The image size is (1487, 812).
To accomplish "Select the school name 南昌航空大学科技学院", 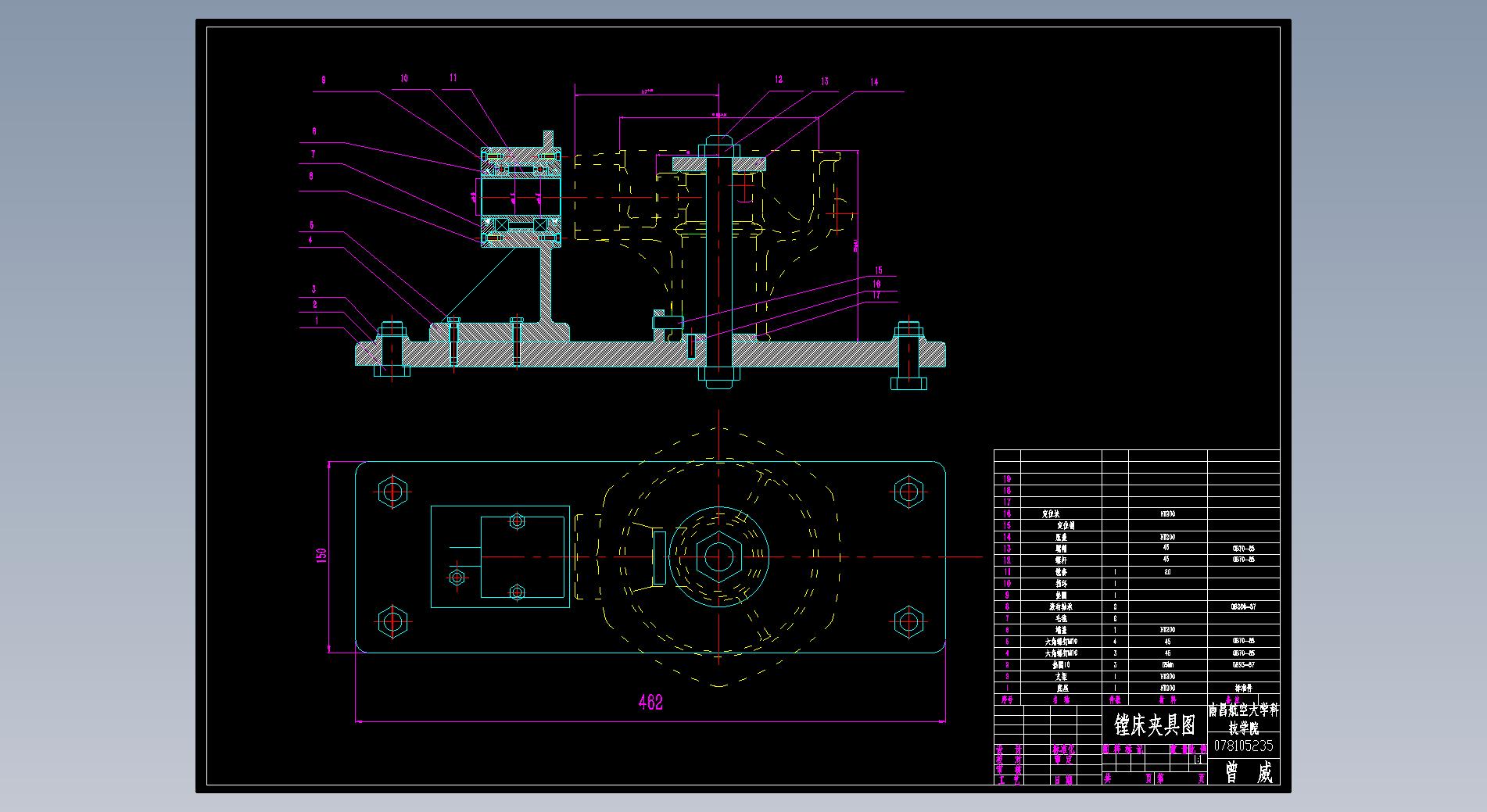I will [x=1243, y=718].
